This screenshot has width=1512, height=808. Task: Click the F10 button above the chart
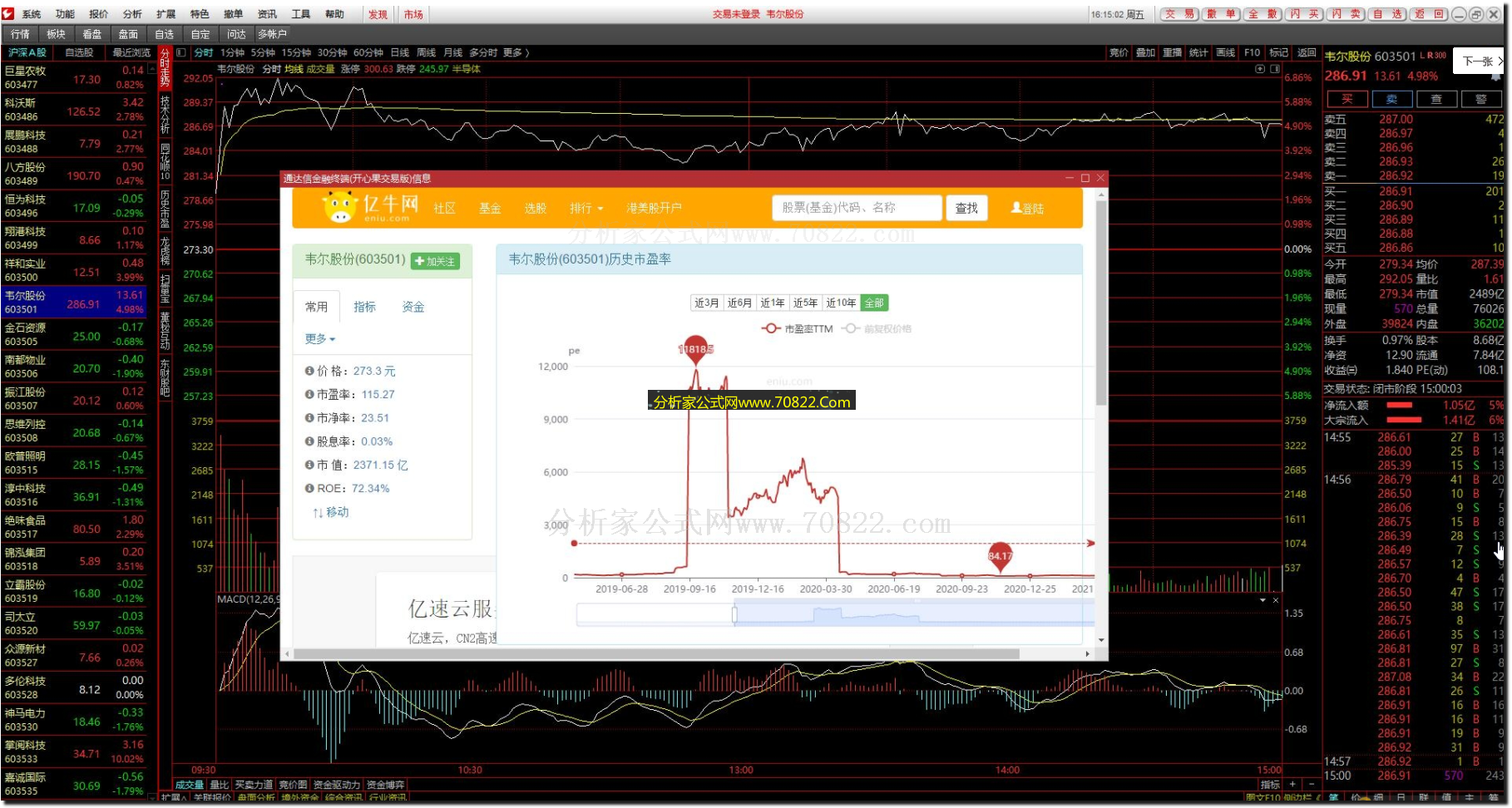(1253, 52)
